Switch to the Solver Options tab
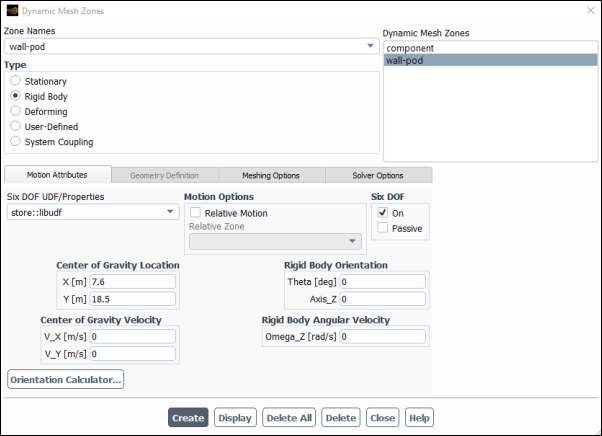Screen dimensions: 602x436 (377, 176)
